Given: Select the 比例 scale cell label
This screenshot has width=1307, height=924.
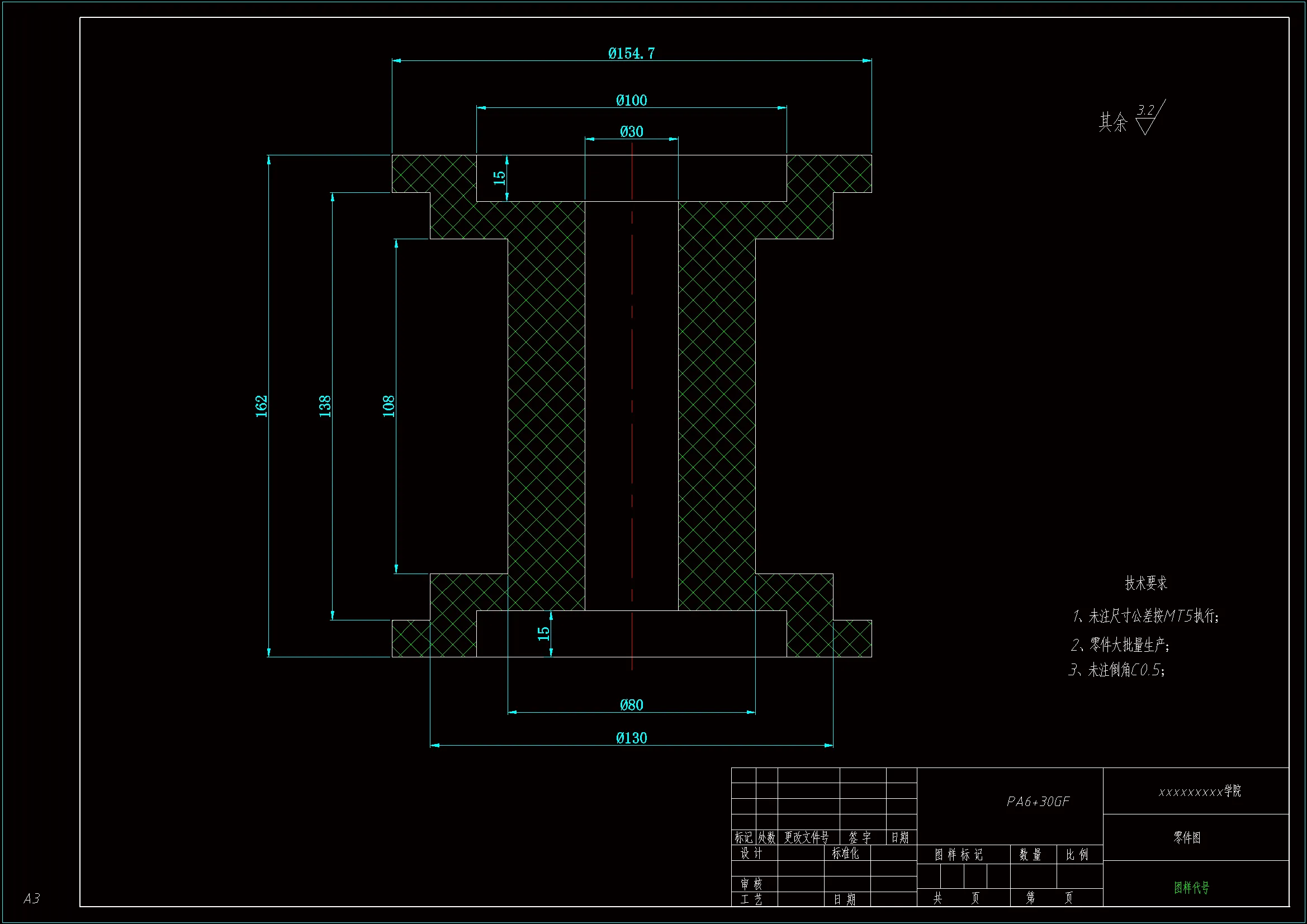Looking at the screenshot, I should click(x=1077, y=855).
